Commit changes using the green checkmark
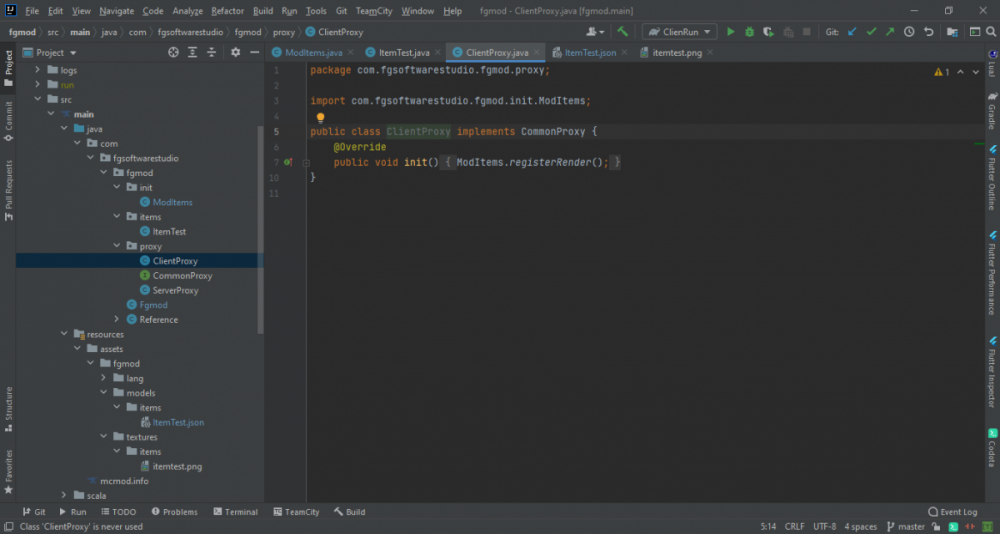Screen dimensions: 1000x534 click(871, 32)
